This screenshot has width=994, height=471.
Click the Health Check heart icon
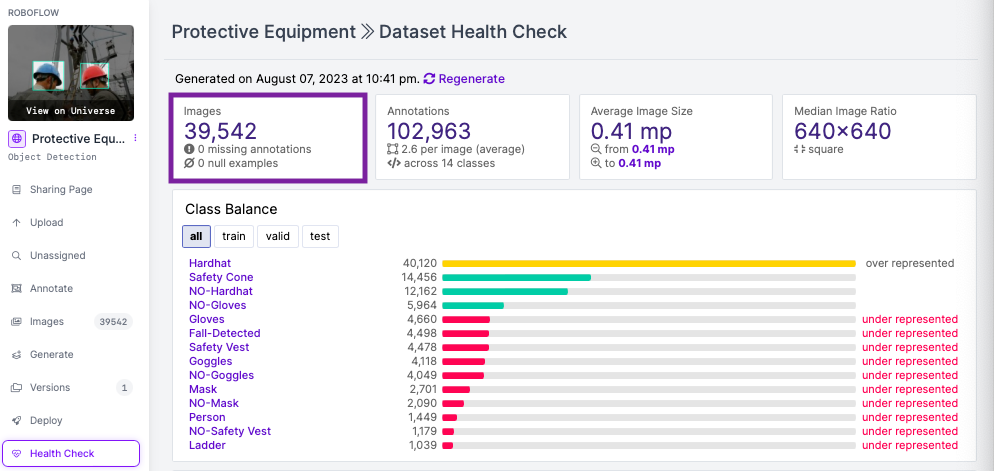(17, 453)
